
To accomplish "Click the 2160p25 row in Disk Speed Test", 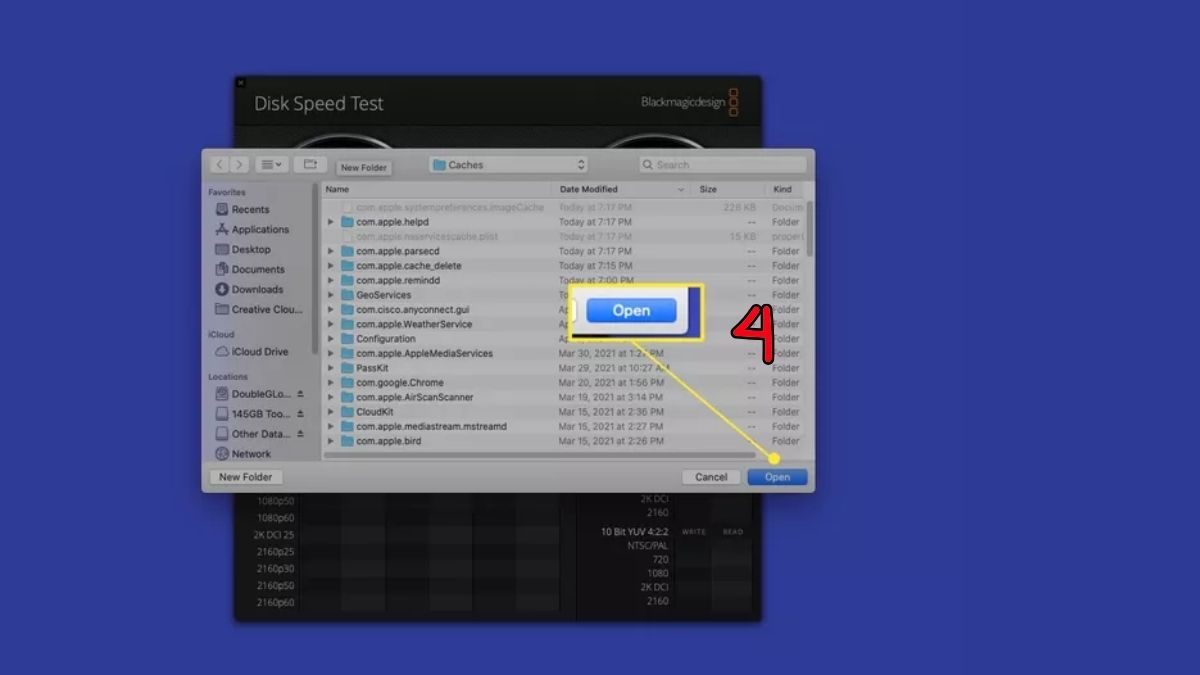I will 276,552.
